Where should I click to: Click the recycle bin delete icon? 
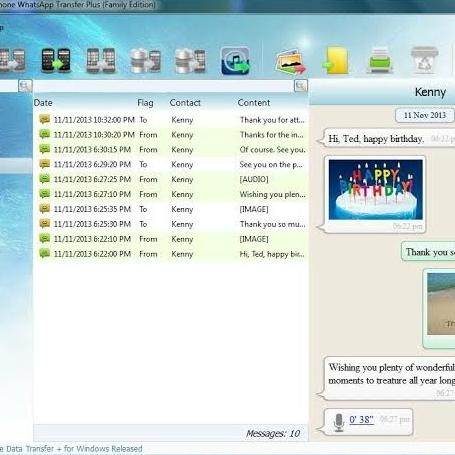click(x=424, y=60)
